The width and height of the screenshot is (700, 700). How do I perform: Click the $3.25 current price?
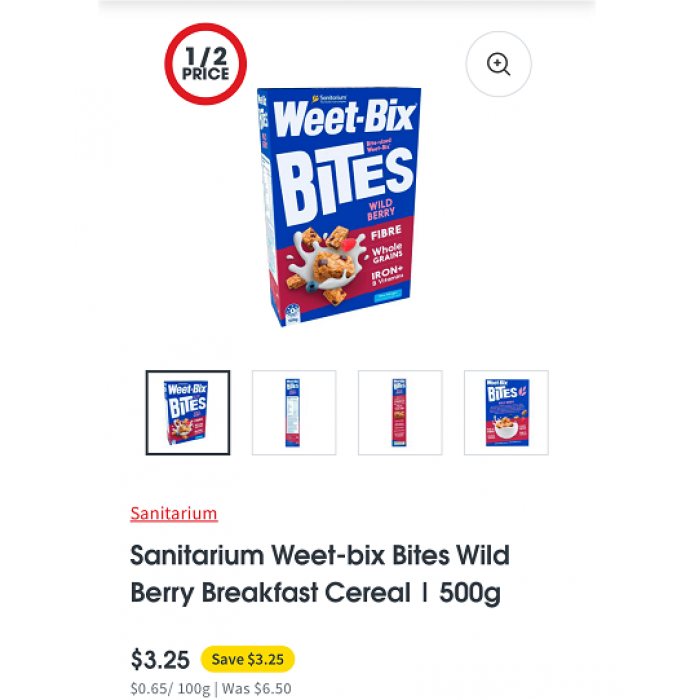(x=160, y=660)
